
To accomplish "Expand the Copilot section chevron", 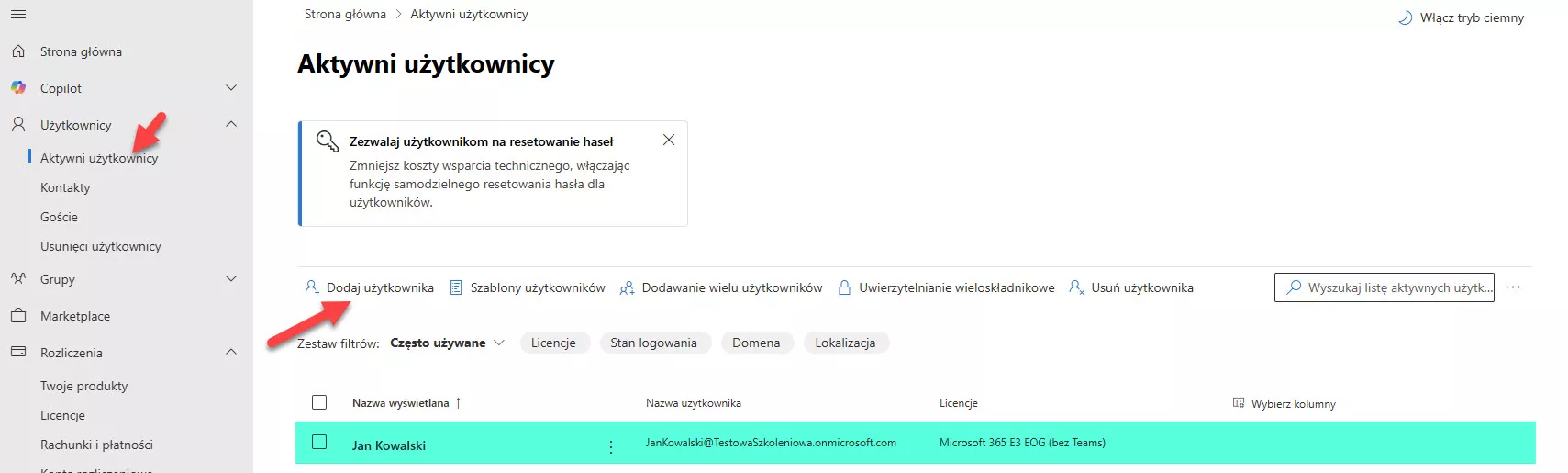I will (231, 88).
